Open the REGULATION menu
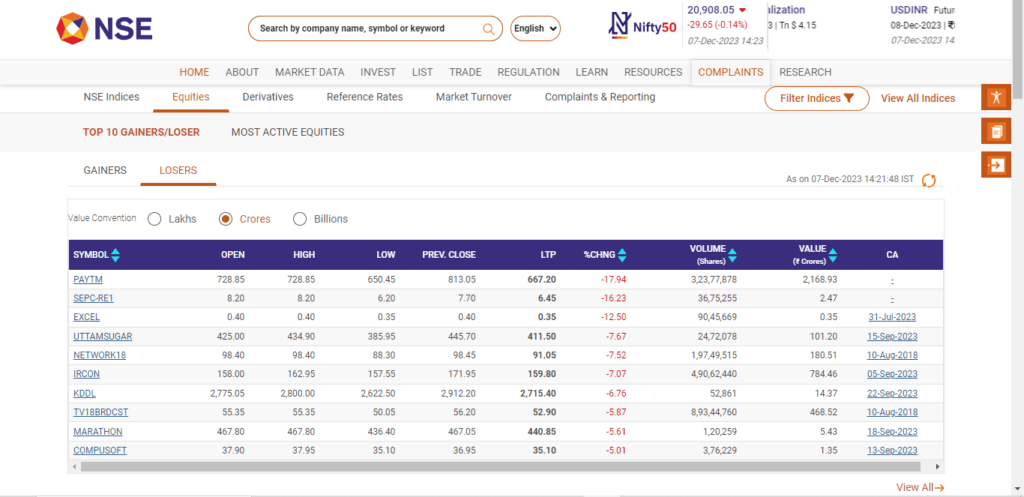The image size is (1024, 497). click(528, 72)
